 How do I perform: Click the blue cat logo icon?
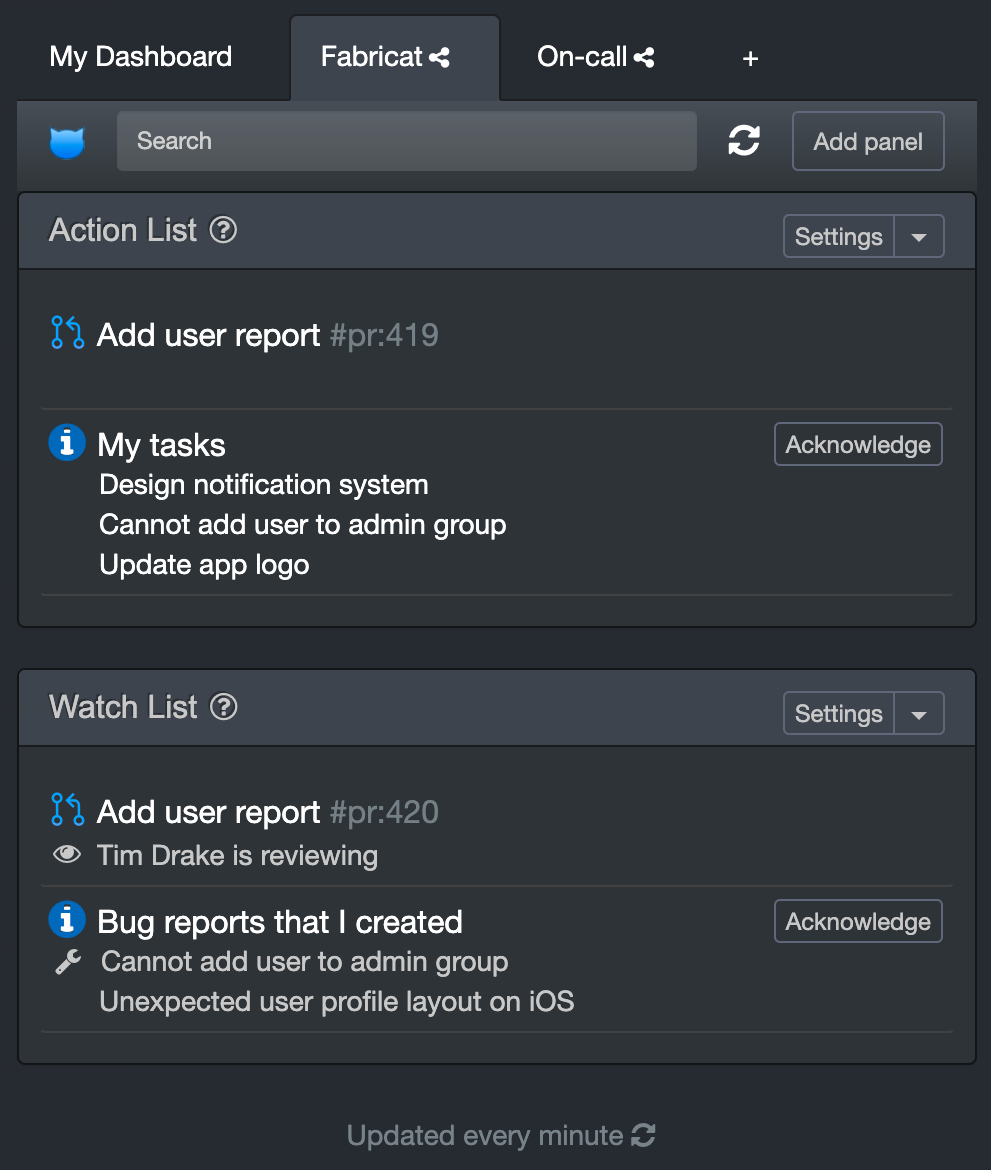pyautogui.click(x=67, y=142)
